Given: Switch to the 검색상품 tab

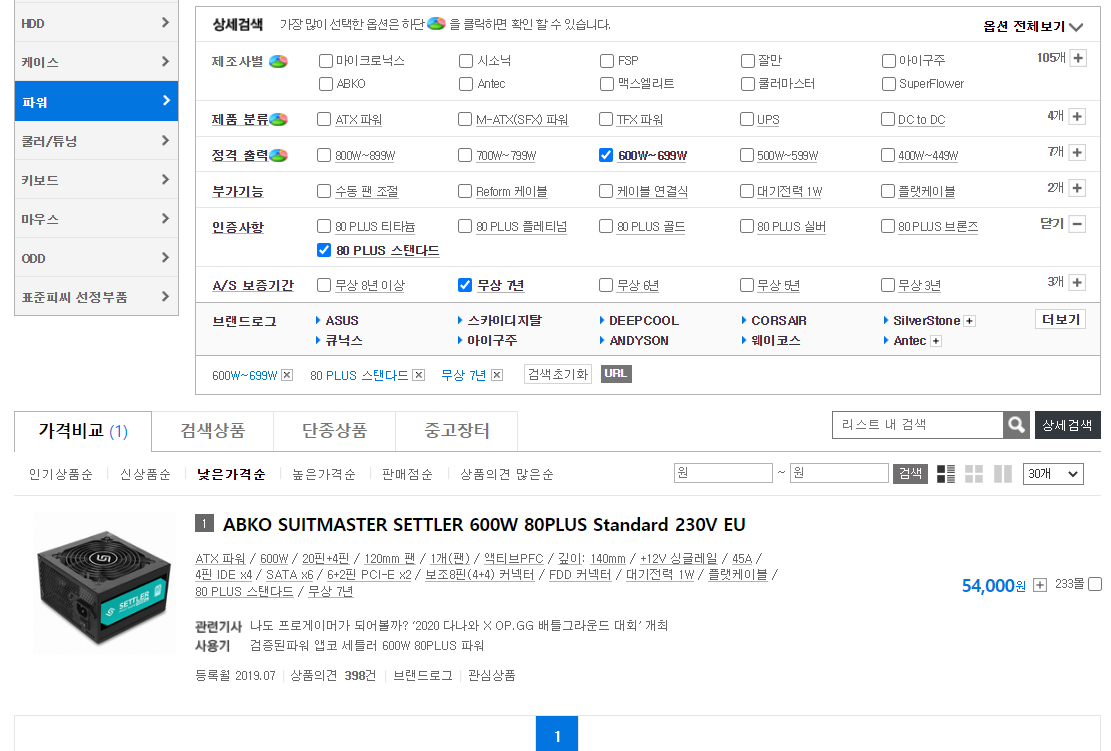Looking at the screenshot, I should point(213,431).
